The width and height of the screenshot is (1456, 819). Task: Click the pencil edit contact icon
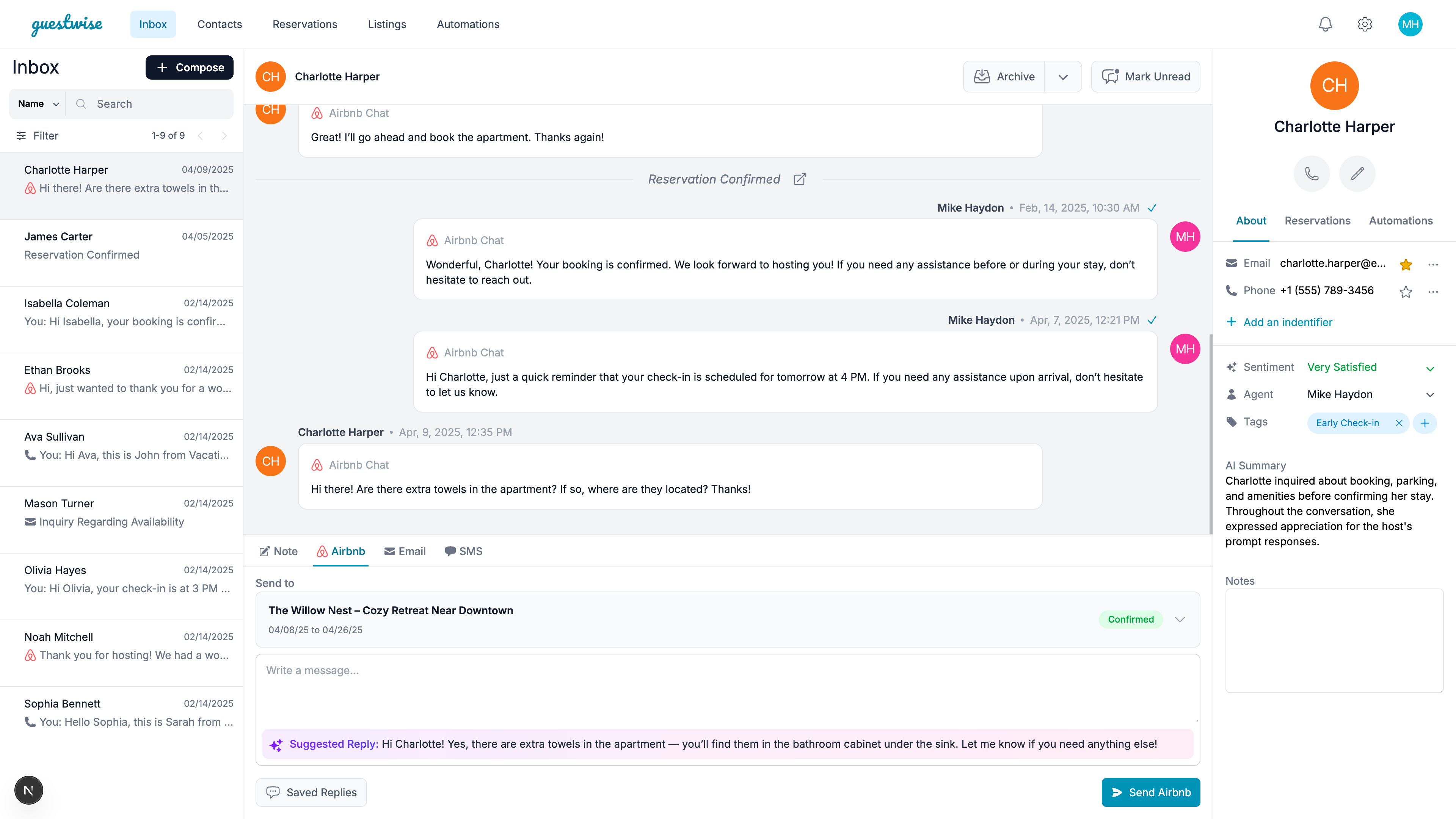[1357, 174]
